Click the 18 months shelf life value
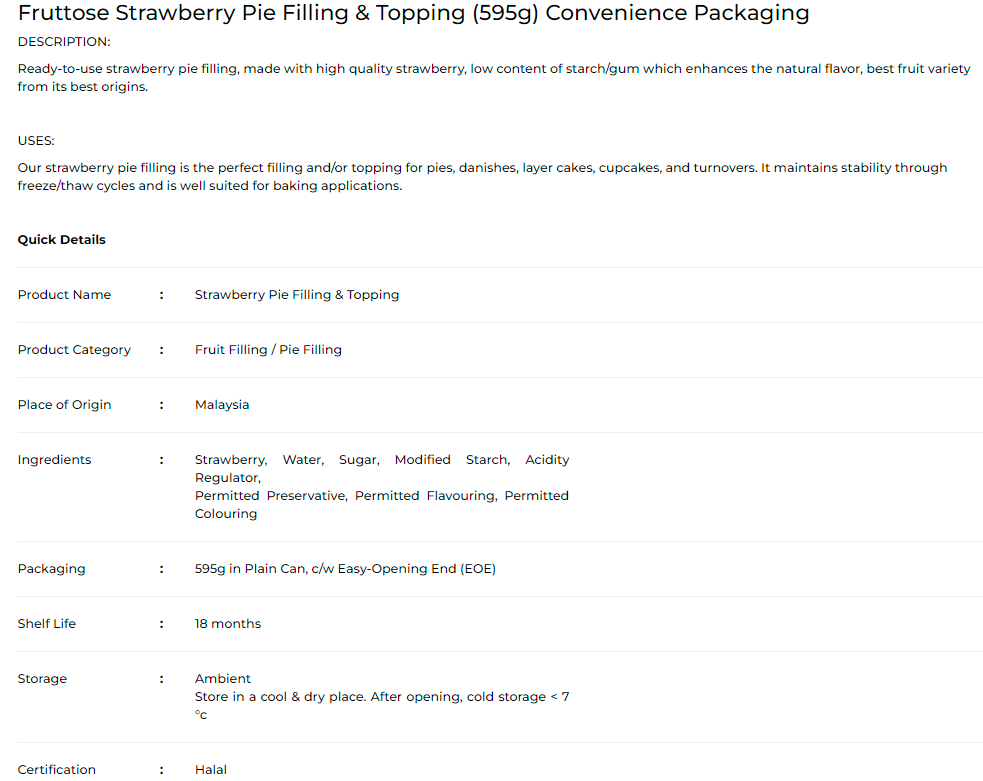This screenshot has width=983, height=781. point(228,624)
